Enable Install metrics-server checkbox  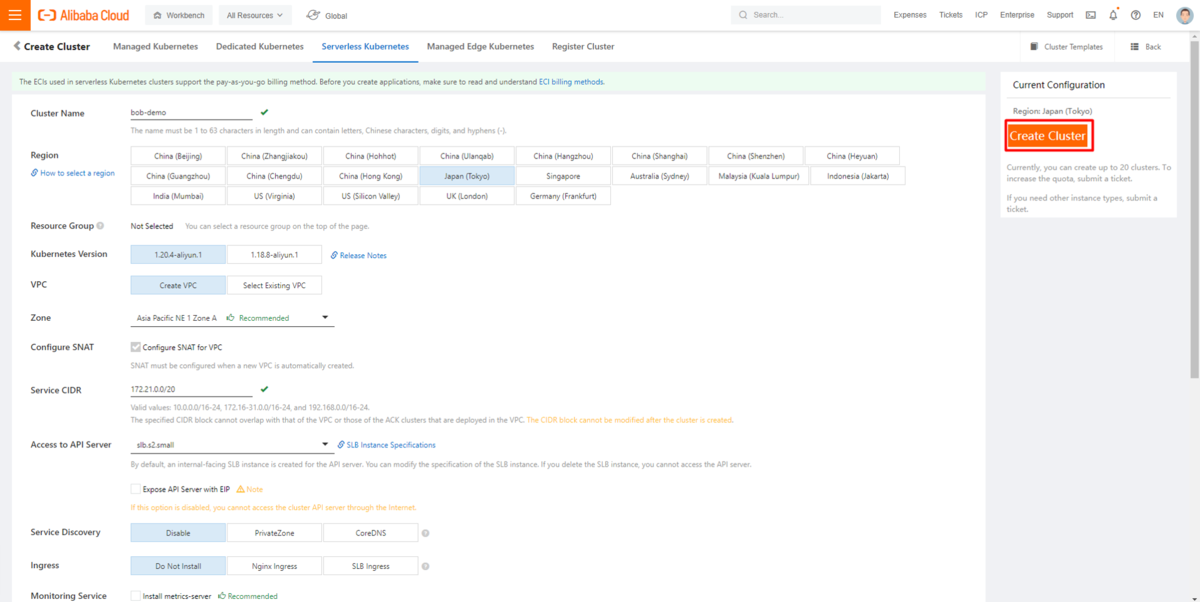pyautogui.click(x=135, y=596)
